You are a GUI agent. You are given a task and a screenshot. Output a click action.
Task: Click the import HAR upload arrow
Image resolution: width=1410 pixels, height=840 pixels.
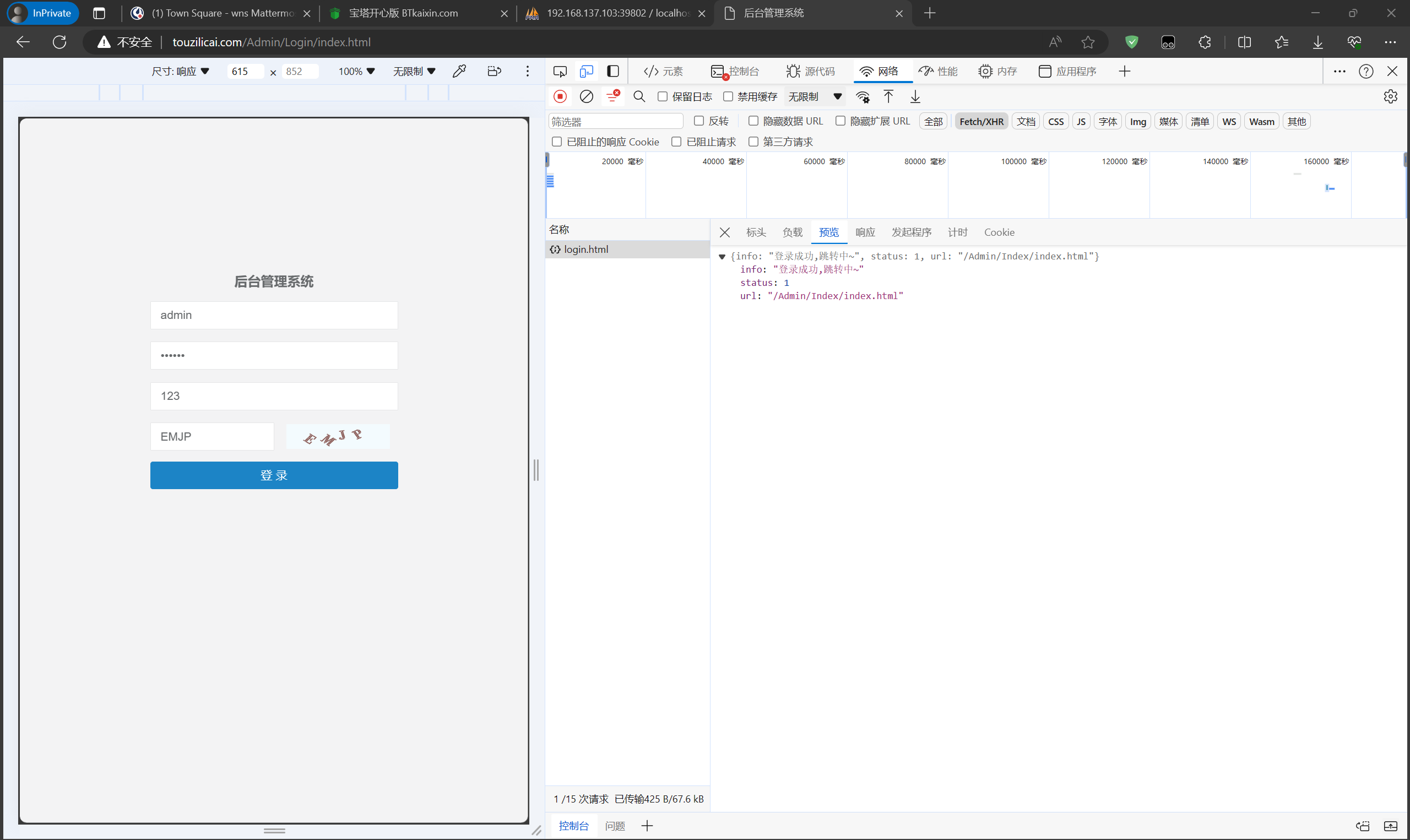pyautogui.click(x=888, y=97)
